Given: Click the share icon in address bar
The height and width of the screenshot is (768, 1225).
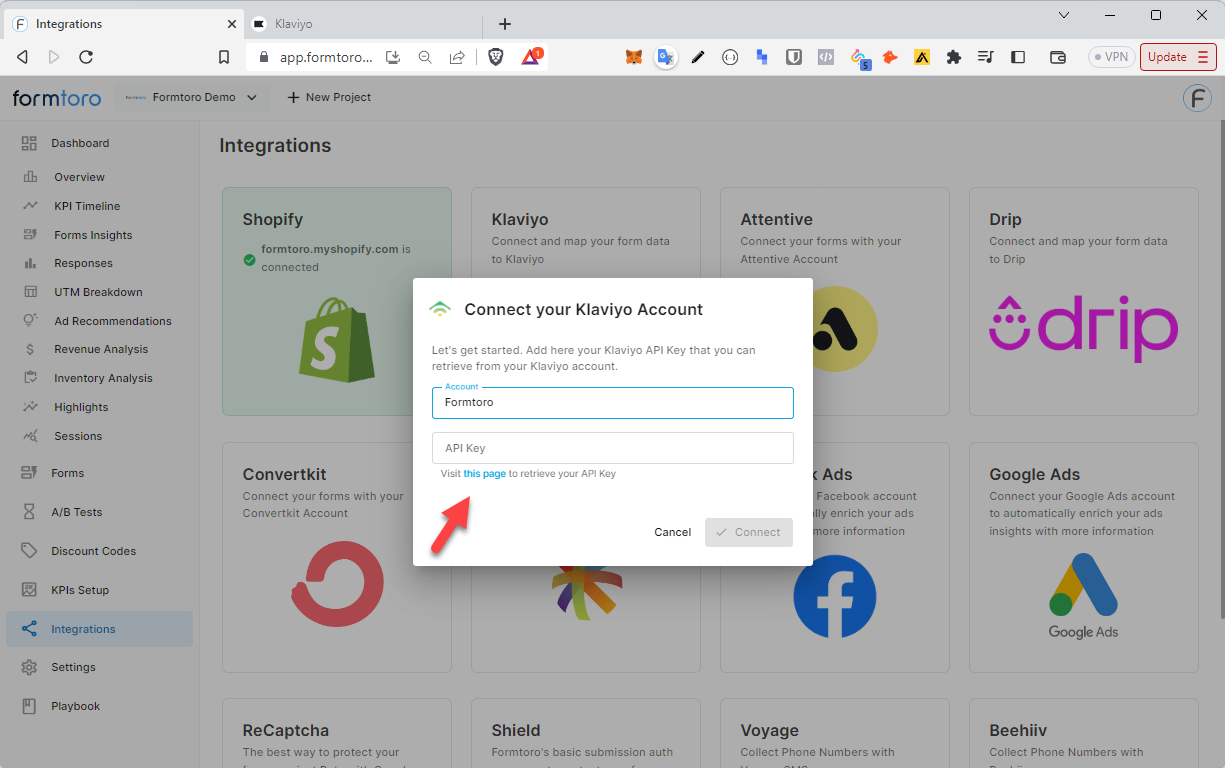Looking at the screenshot, I should tap(457, 57).
